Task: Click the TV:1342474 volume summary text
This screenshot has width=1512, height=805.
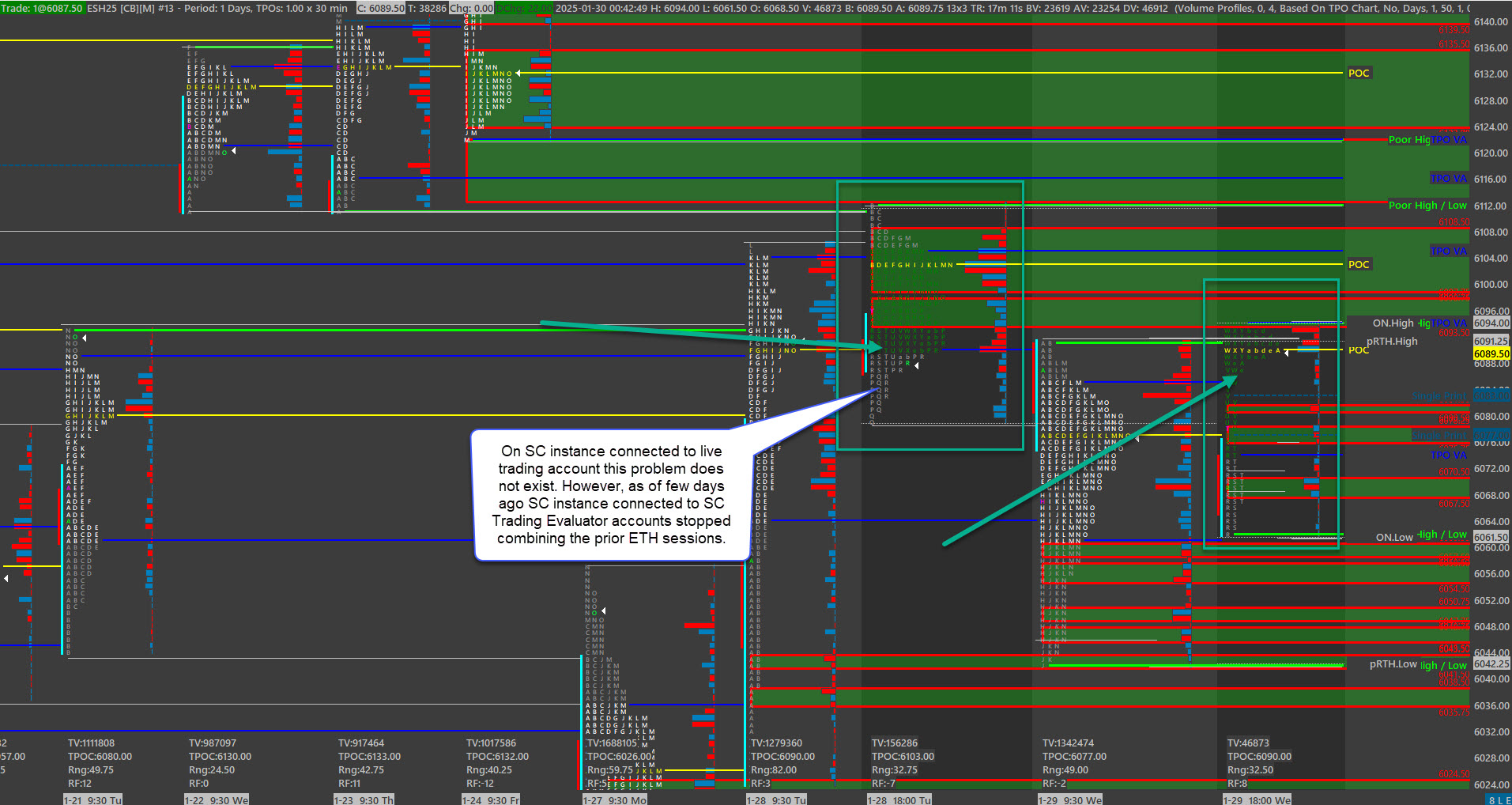Action: click(x=1068, y=743)
